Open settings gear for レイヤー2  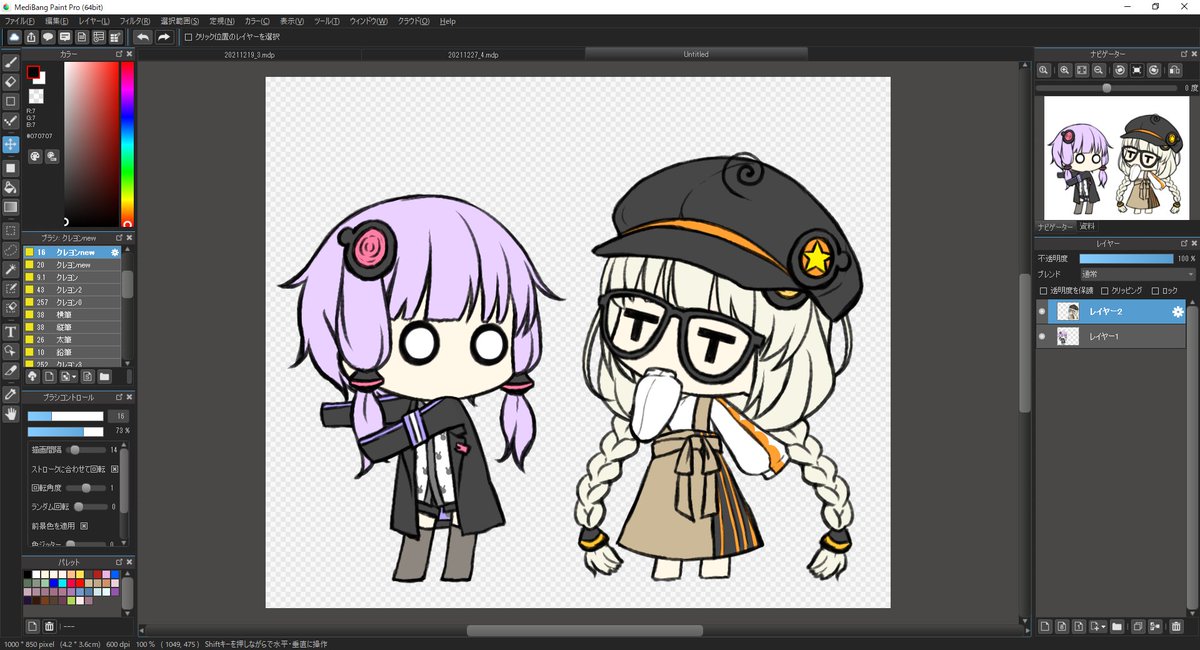[1178, 312]
